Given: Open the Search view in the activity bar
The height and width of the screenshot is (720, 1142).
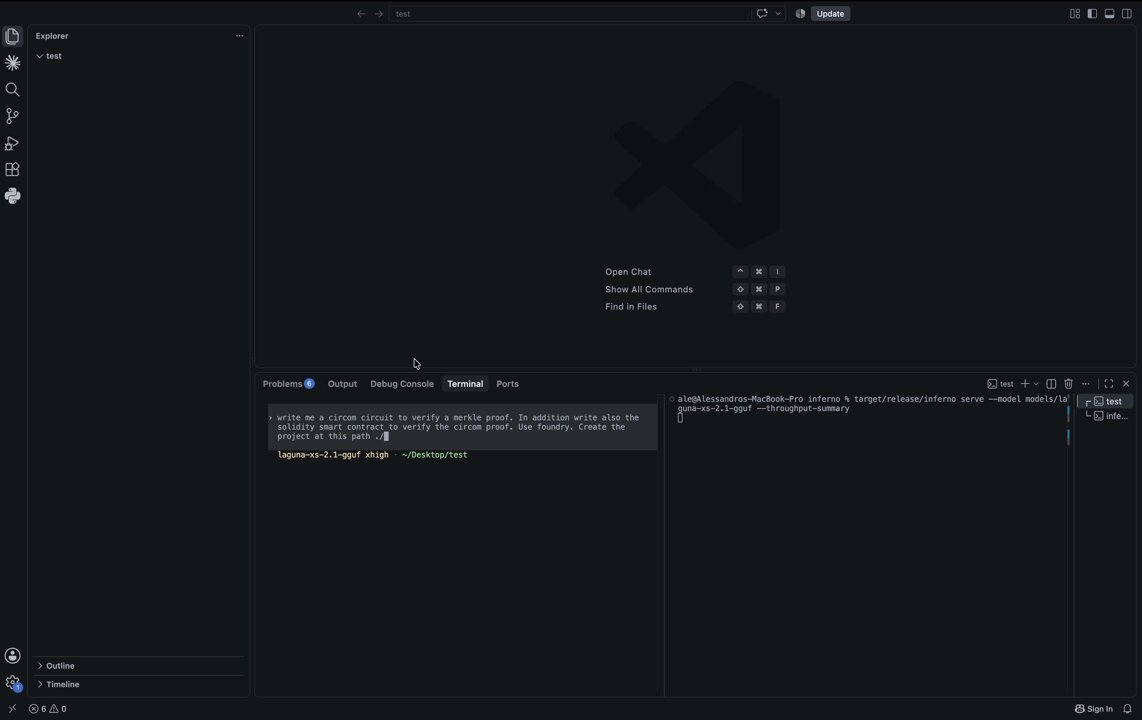Looking at the screenshot, I should (12, 90).
